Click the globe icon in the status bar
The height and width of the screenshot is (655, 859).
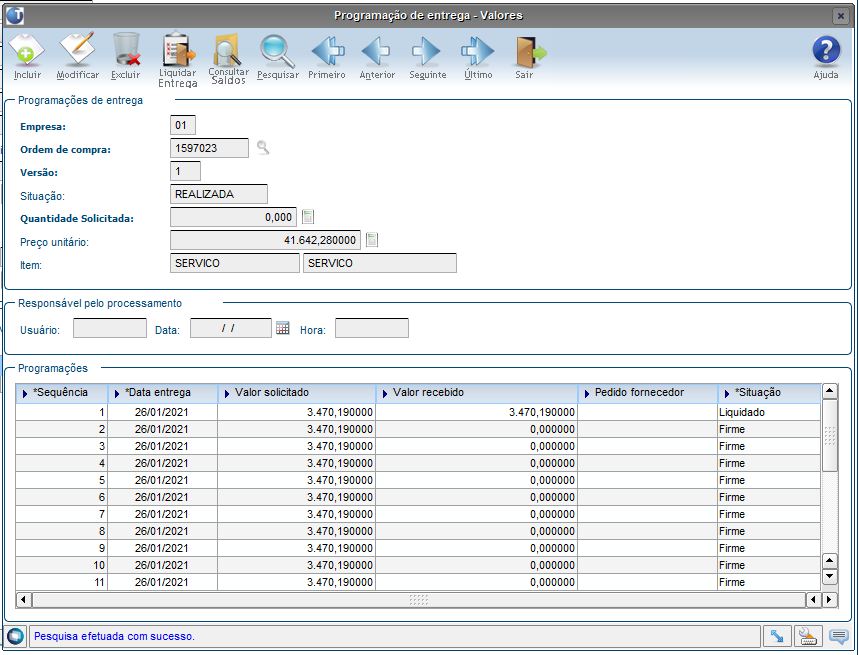point(15,636)
